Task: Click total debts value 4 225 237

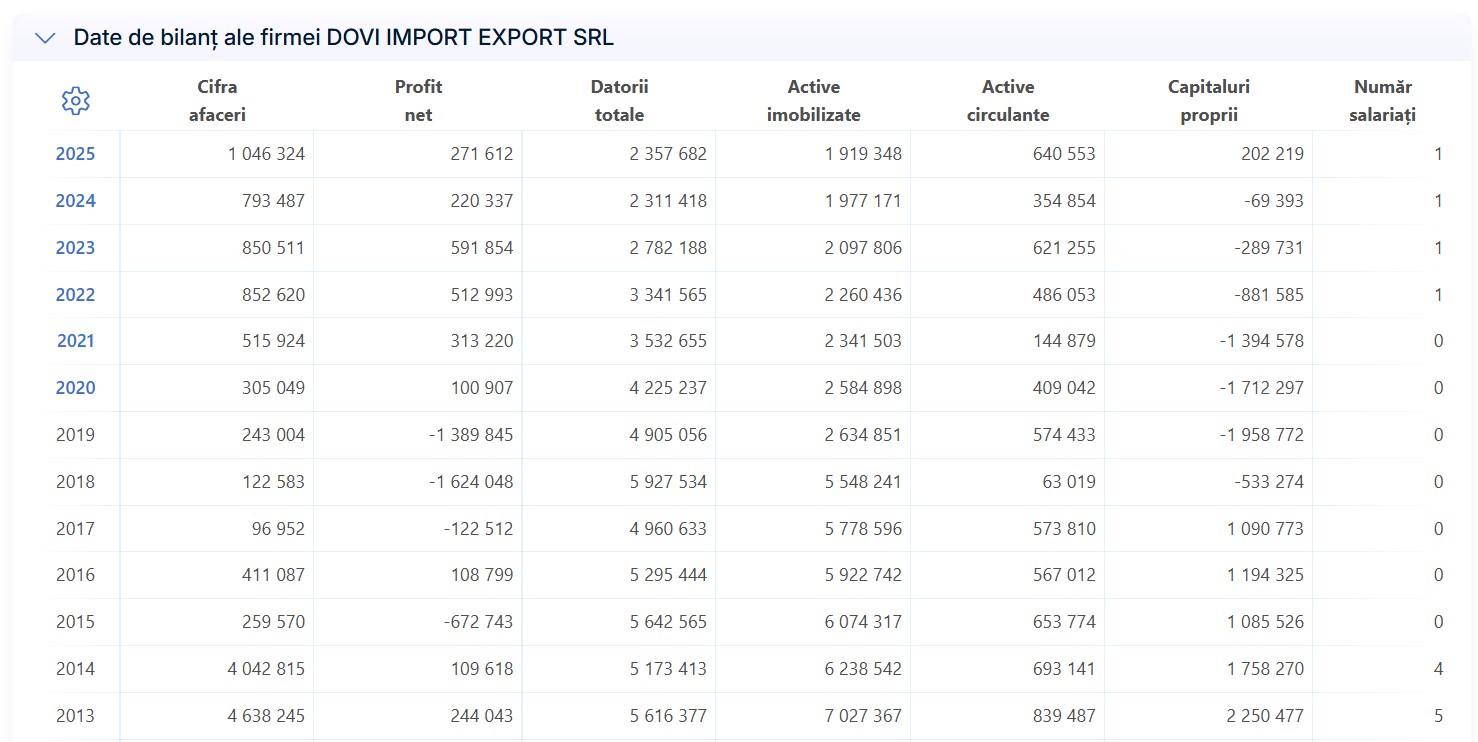Action: (x=668, y=388)
